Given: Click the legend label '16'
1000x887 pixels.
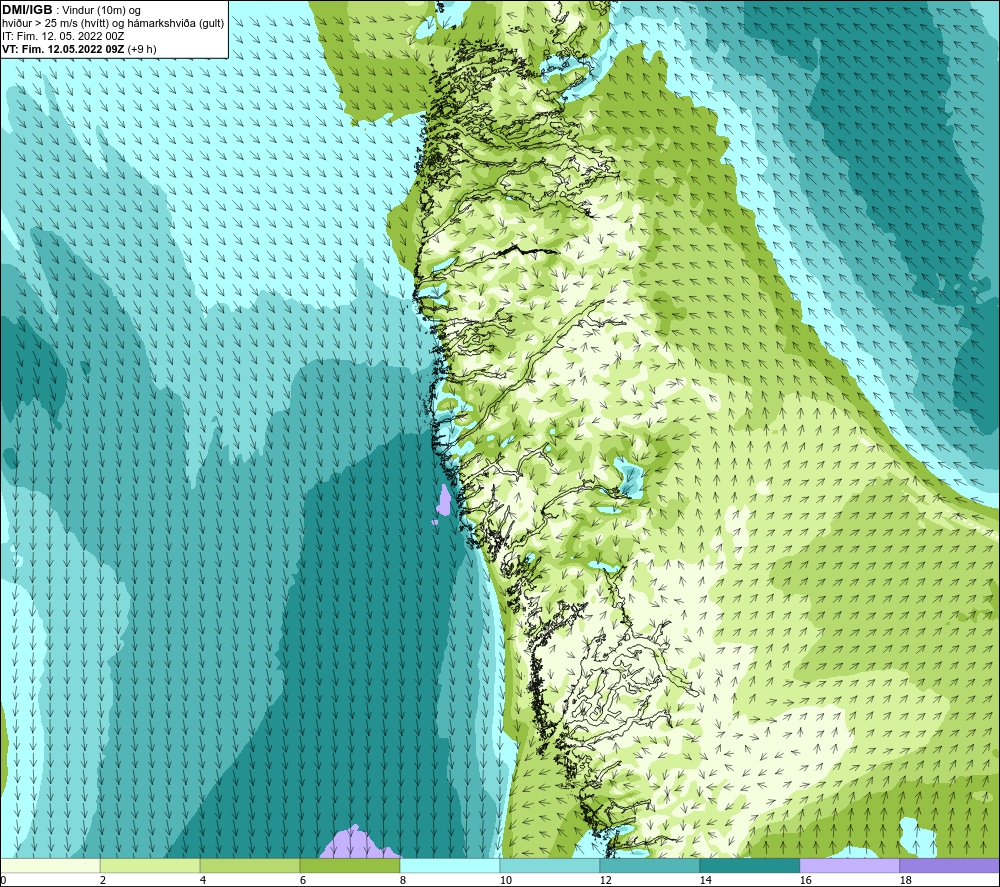Looking at the screenshot, I should [x=805, y=881].
